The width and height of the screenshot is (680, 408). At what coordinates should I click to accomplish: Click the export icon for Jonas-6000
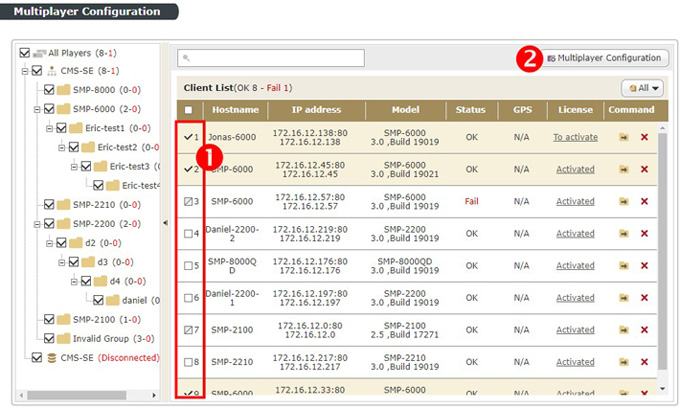coord(624,137)
